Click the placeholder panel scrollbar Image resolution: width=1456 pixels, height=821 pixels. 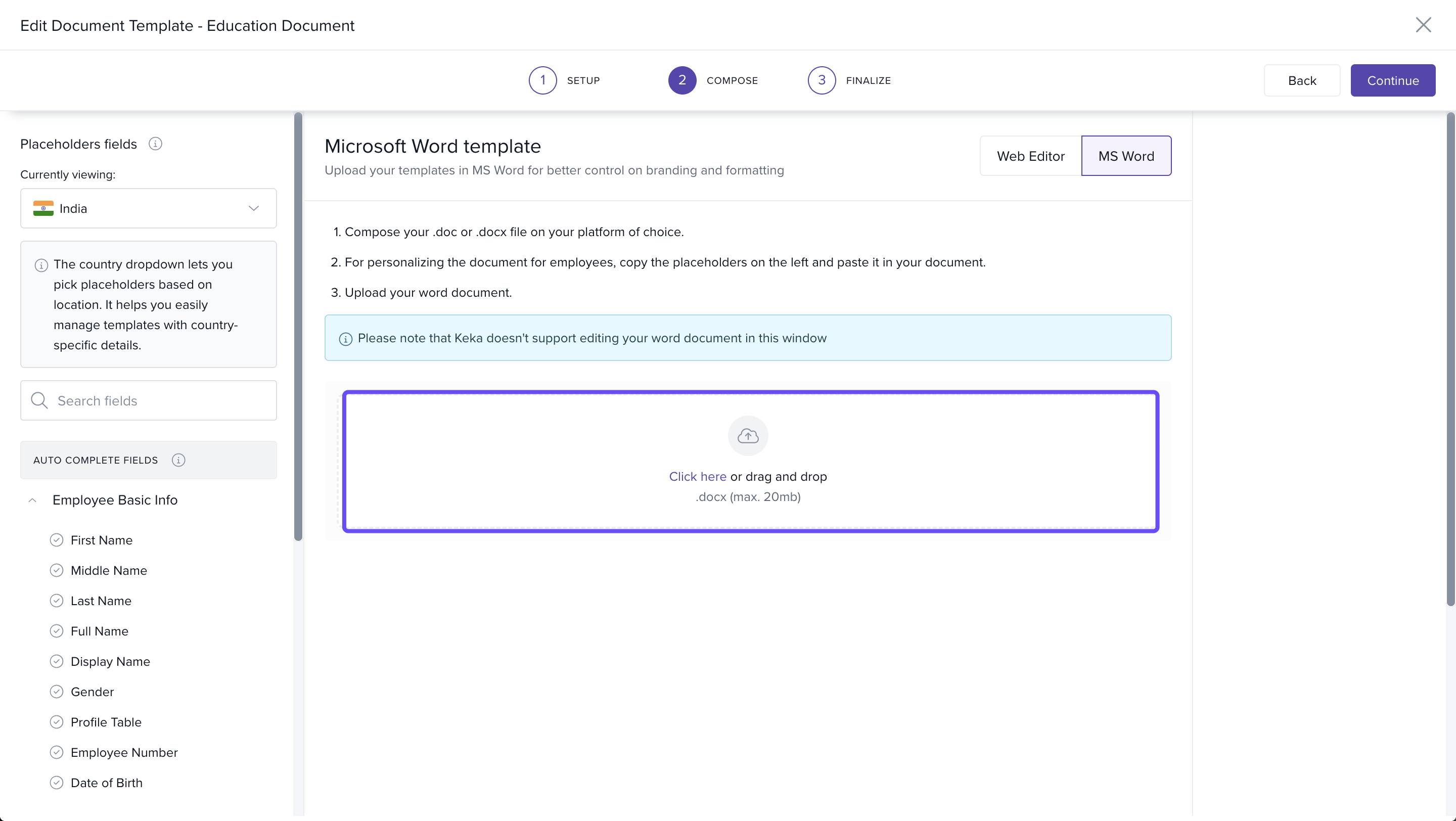point(298,327)
